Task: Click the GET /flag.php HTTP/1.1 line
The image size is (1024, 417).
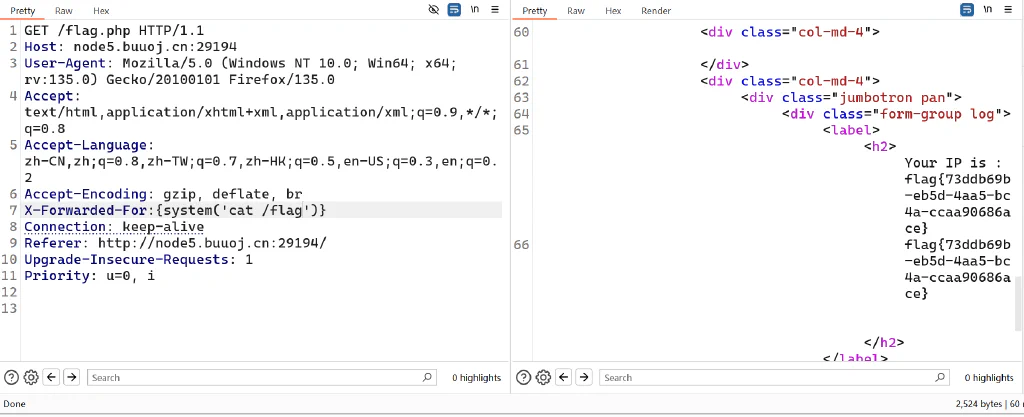Action: click(x=114, y=31)
